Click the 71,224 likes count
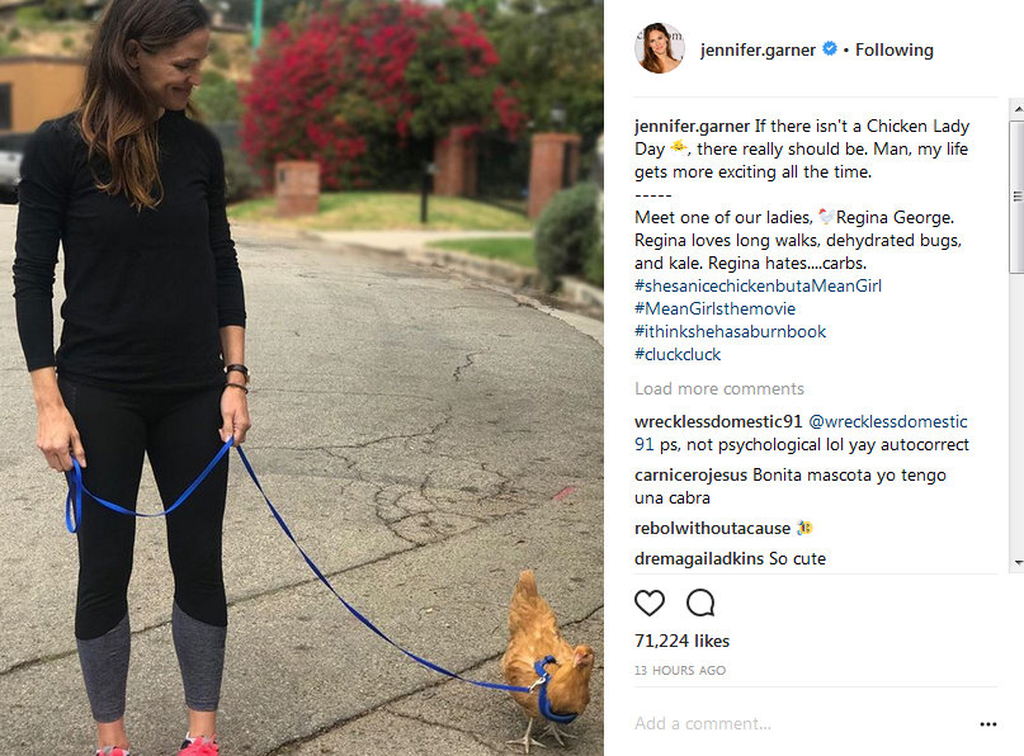Image resolution: width=1024 pixels, height=756 pixels. 682,641
